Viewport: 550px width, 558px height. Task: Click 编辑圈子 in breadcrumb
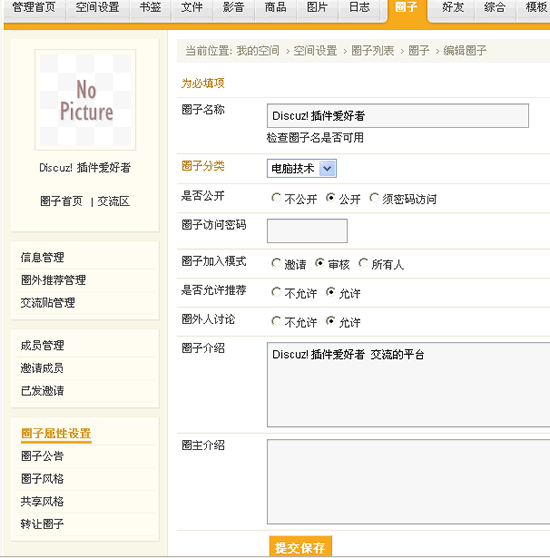point(465,51)
